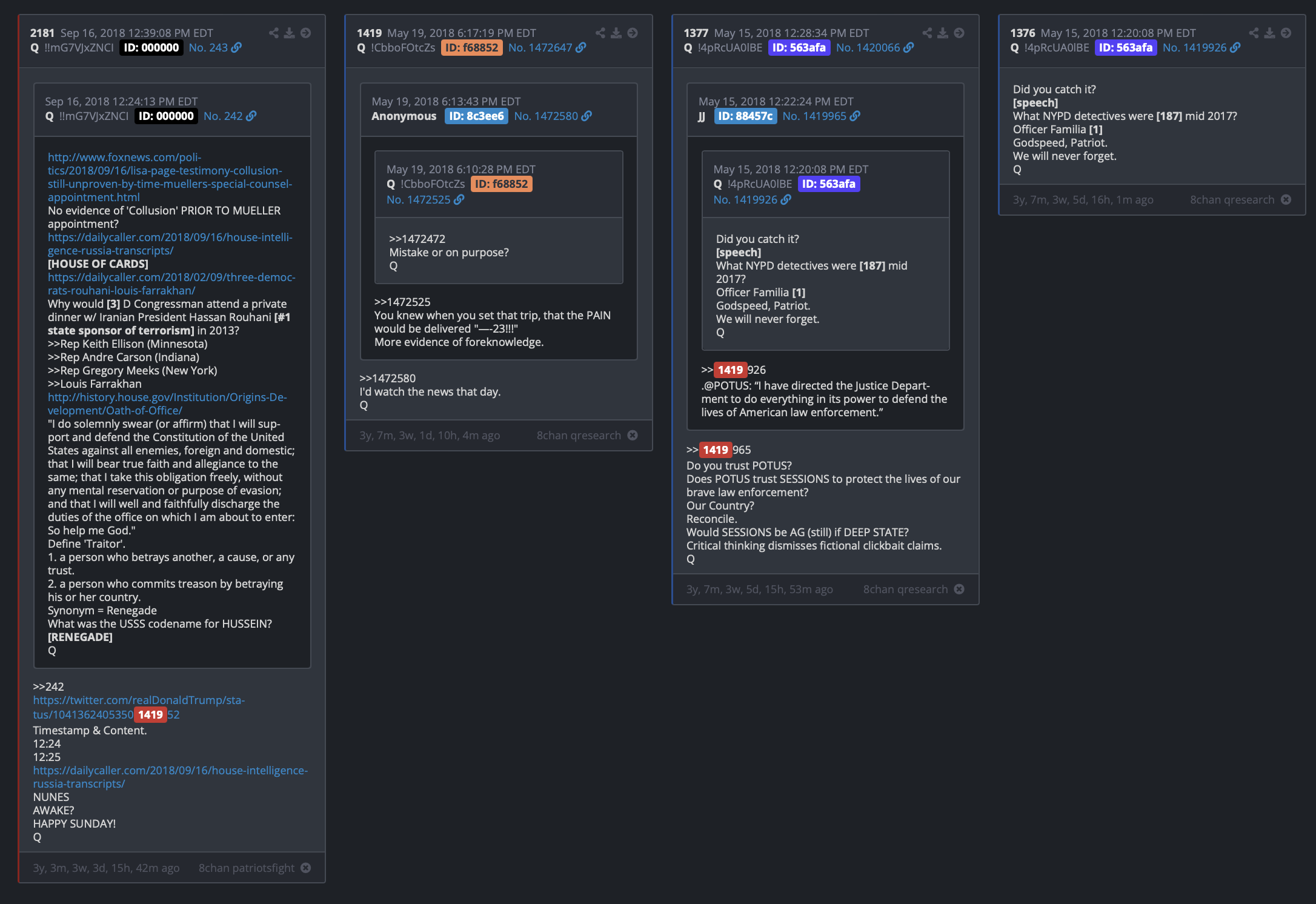Click '8chan patriotsfight' board label
This screenshot has width=1316, height=904.
point(247,868)
